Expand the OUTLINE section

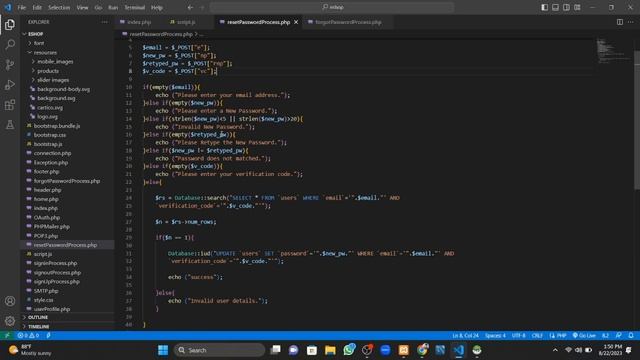pos(38,317)
